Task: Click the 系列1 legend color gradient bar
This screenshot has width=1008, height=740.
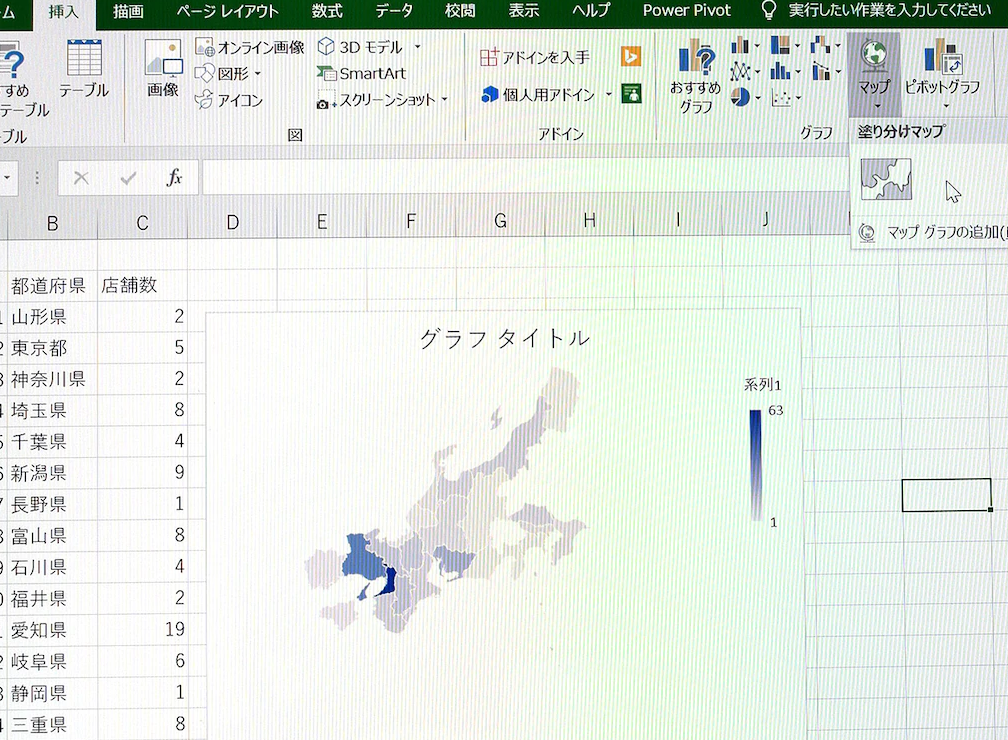Action: 756,465
